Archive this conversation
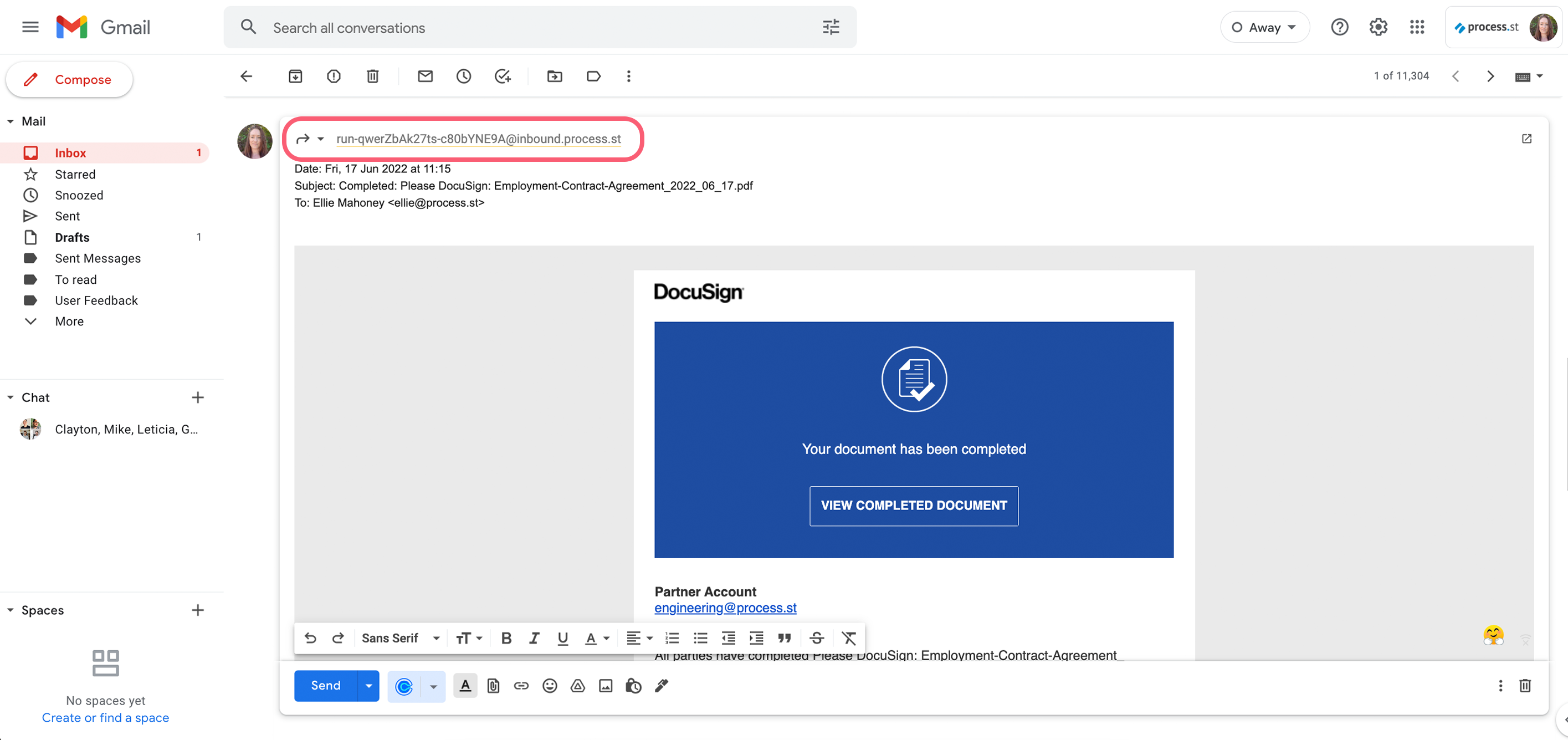Image resolution: width=1568 pixels, height=740 pixels. pyautogui.click(x=295, y=76)
